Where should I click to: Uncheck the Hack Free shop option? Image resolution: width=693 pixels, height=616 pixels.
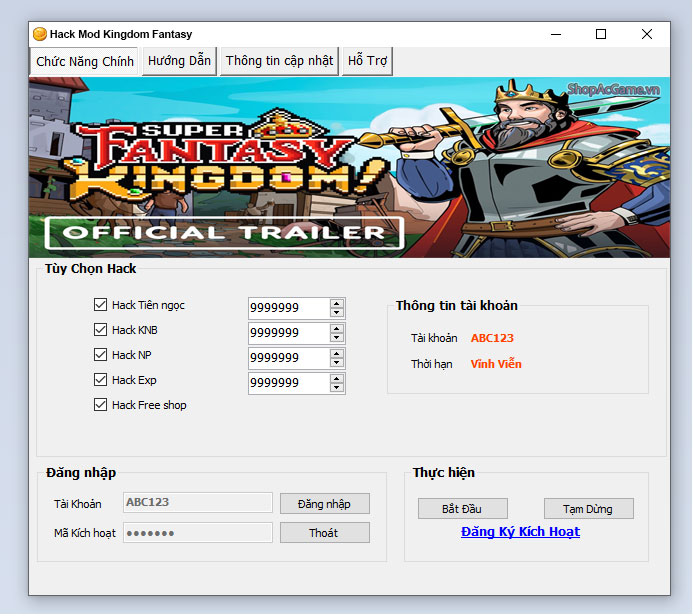coord(100,405)
